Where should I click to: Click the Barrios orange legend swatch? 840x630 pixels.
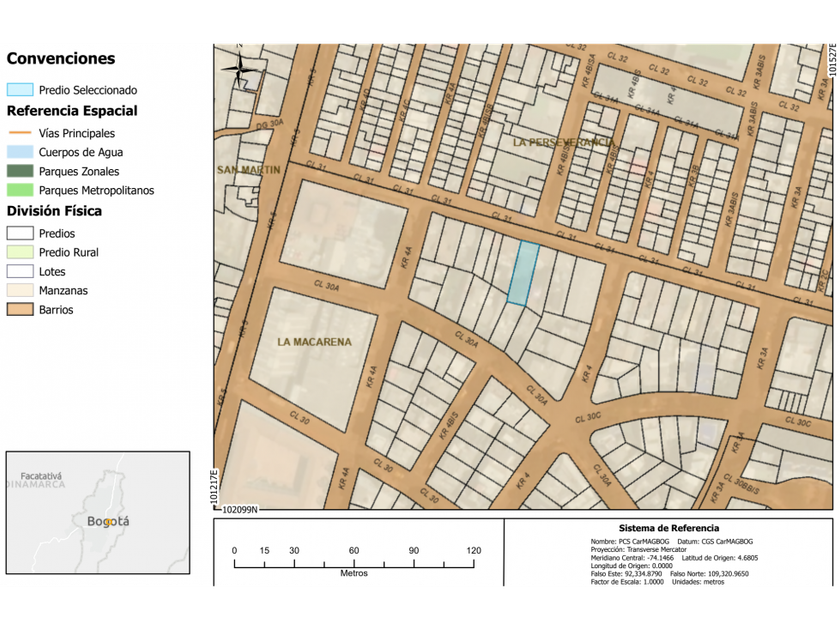pyautogui.click(x=20, y=309)
